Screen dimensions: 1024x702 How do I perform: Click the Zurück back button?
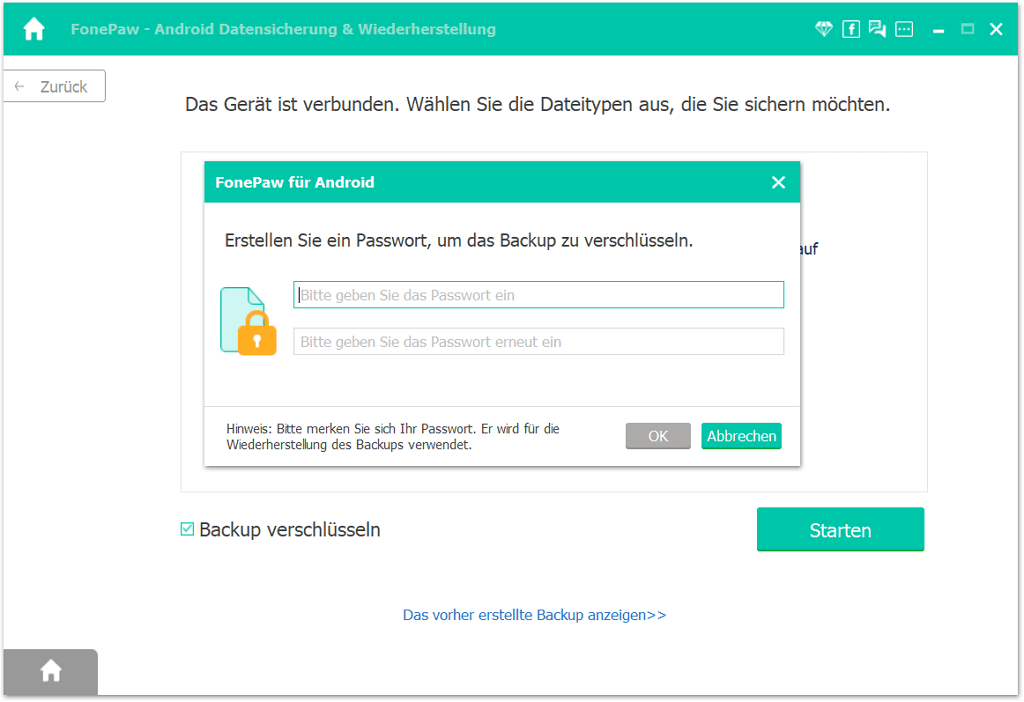point(55,86)
